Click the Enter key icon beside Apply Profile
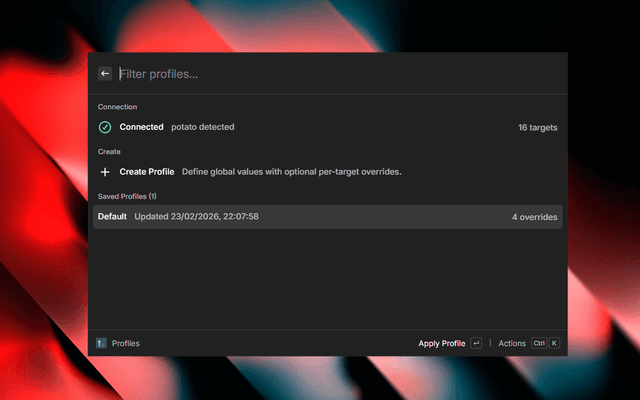This screenshot has height=400, width=640. 476,343
